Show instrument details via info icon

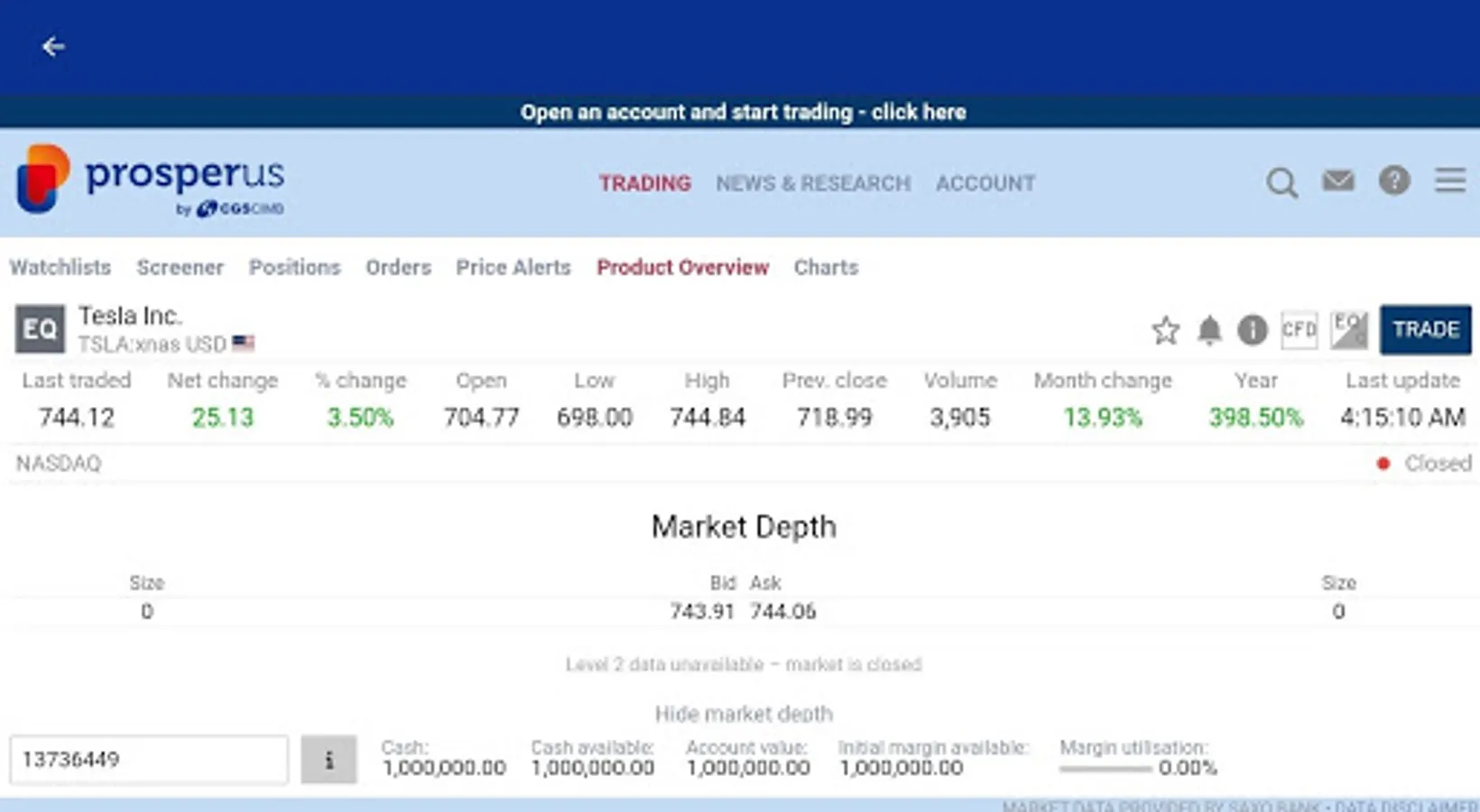pyautogui.click(x=1253, y=330)
